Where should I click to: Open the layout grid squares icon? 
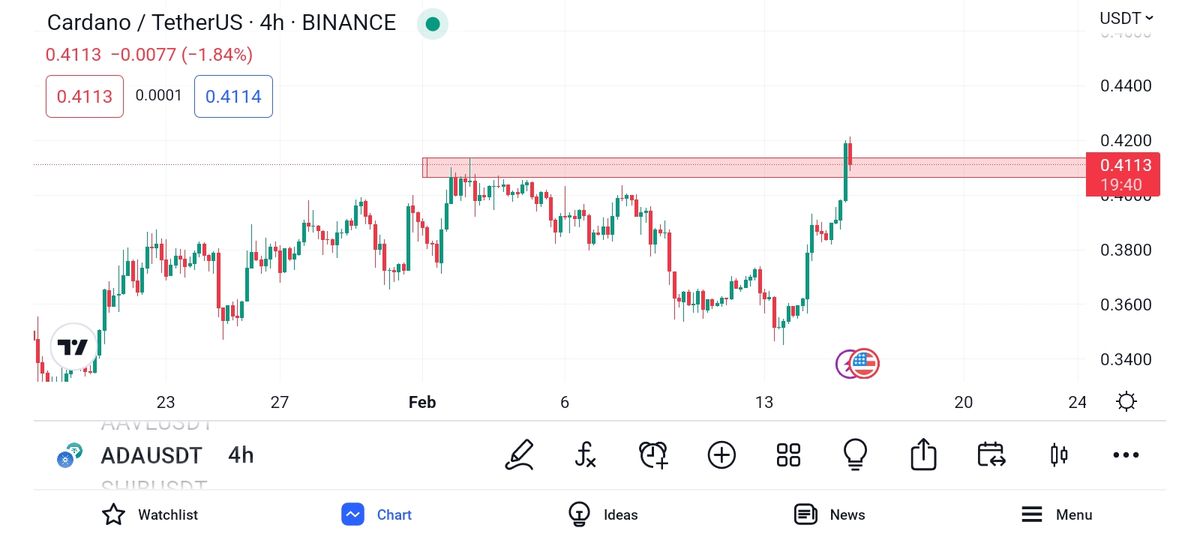[789, 455]
